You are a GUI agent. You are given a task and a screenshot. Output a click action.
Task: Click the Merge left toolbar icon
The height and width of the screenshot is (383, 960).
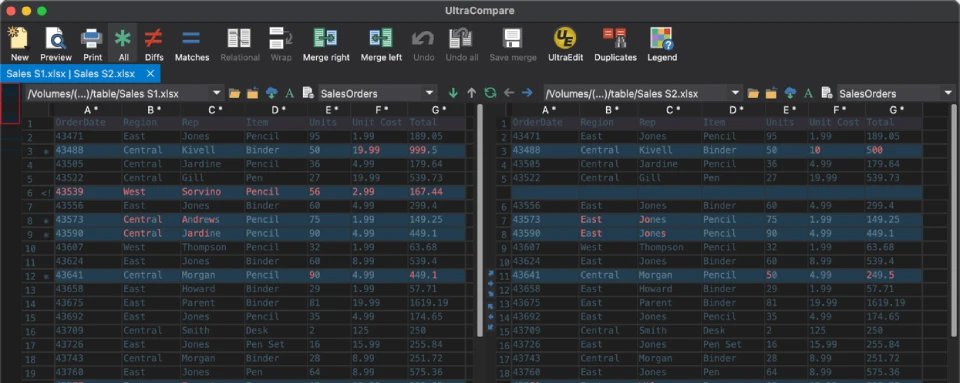click(x=381, y=43)
